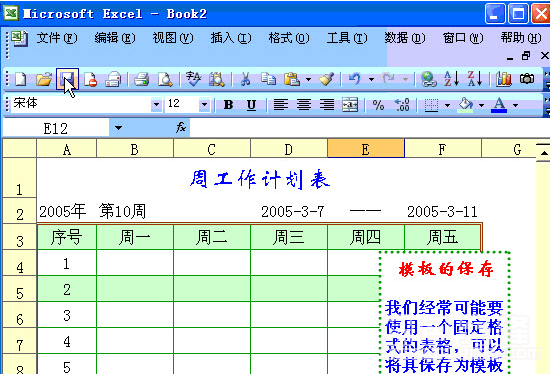Select row 3 header

pos(19,237)
